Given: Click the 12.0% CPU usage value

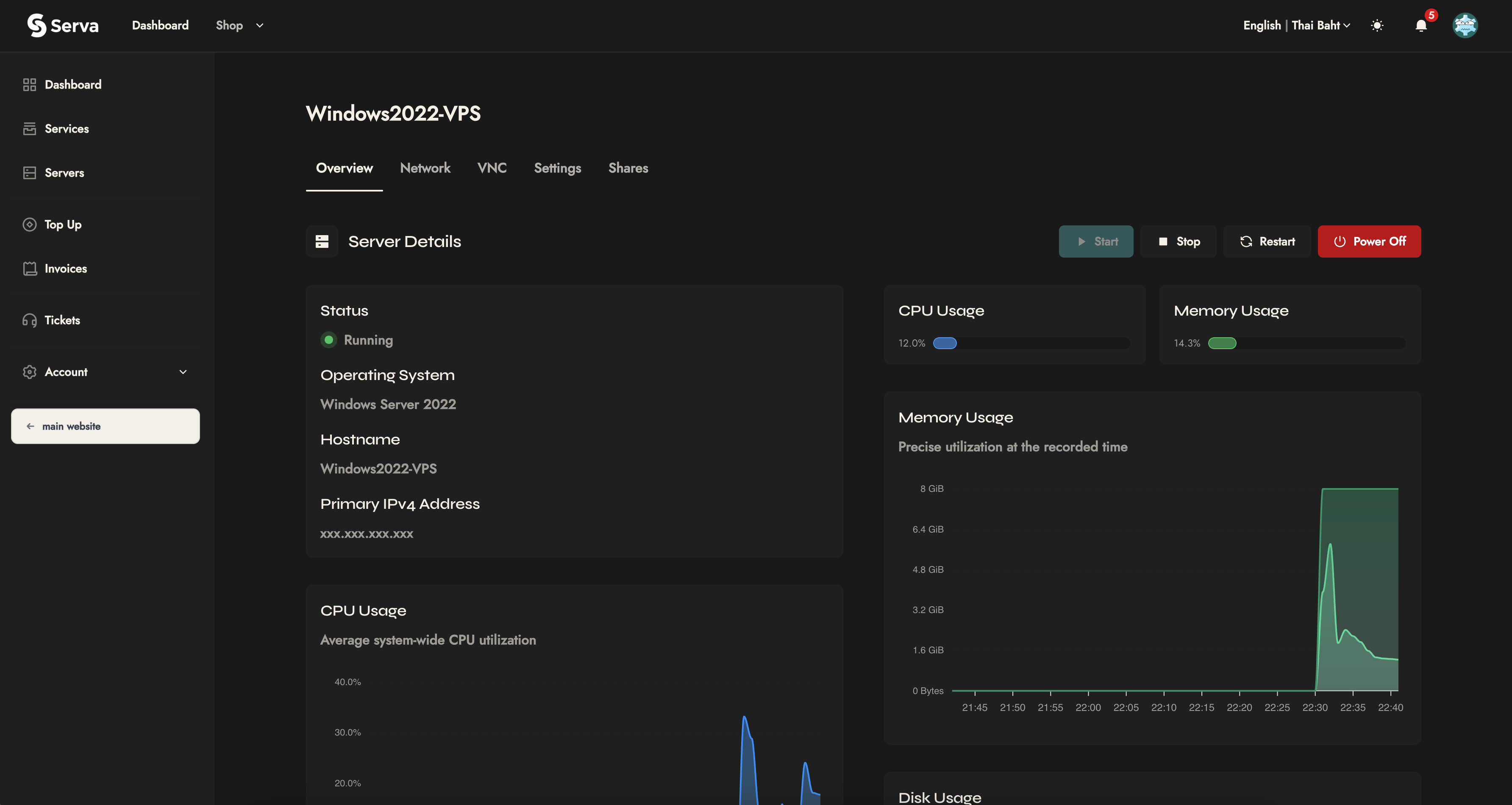Looking at the screenshot, I should click(912, 343).
